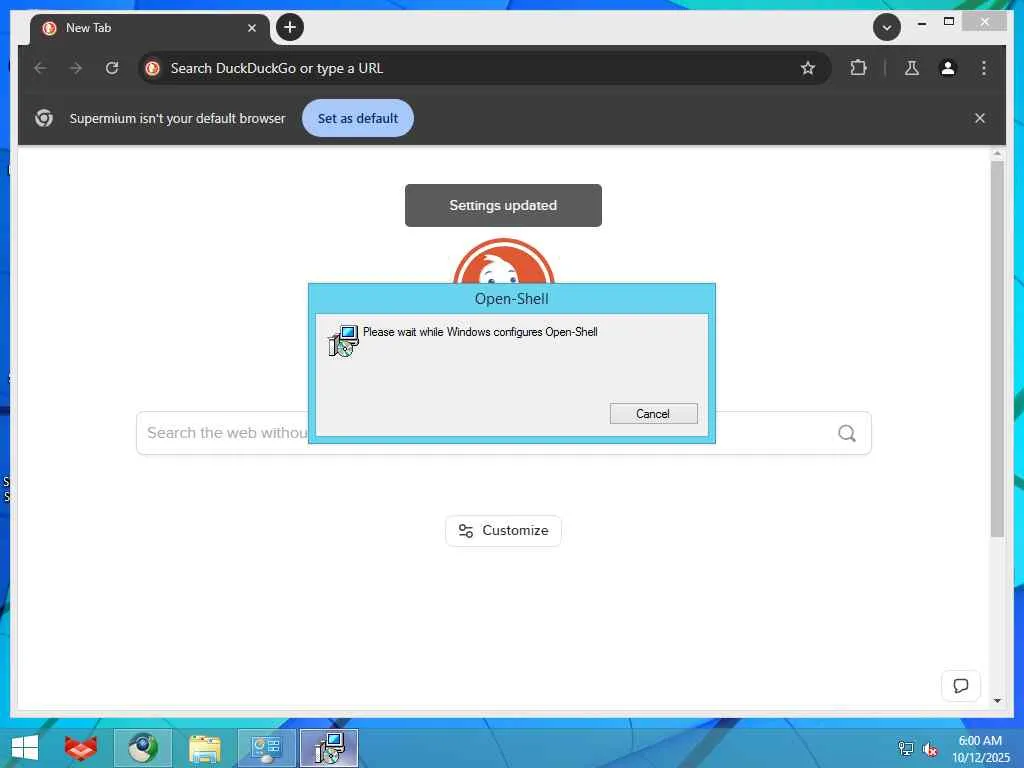1024x768 pixels.
Task: Click the Open-Shell dialog title bar
Action: point(511,299)
